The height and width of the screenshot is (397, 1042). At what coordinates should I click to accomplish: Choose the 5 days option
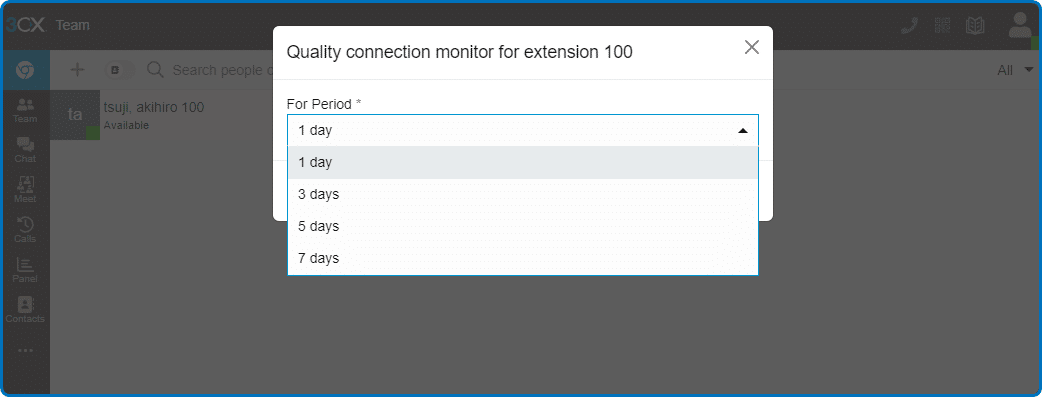(x=522, y=226)
